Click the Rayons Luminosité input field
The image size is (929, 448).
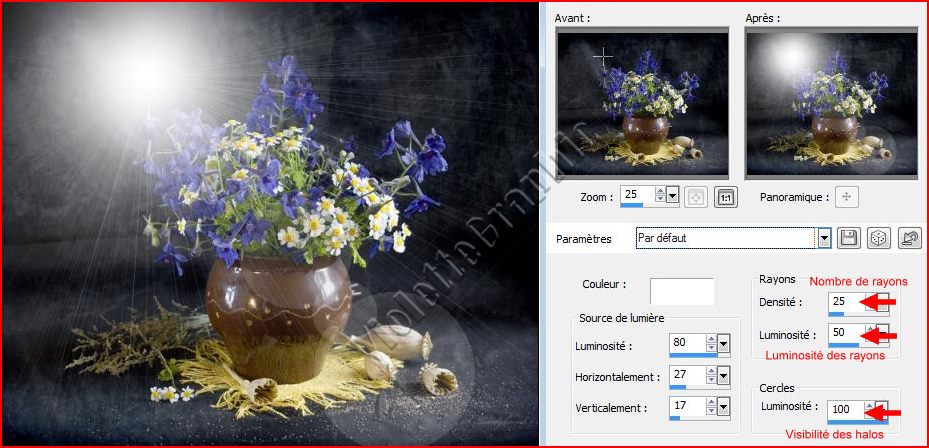coord(842,333)
